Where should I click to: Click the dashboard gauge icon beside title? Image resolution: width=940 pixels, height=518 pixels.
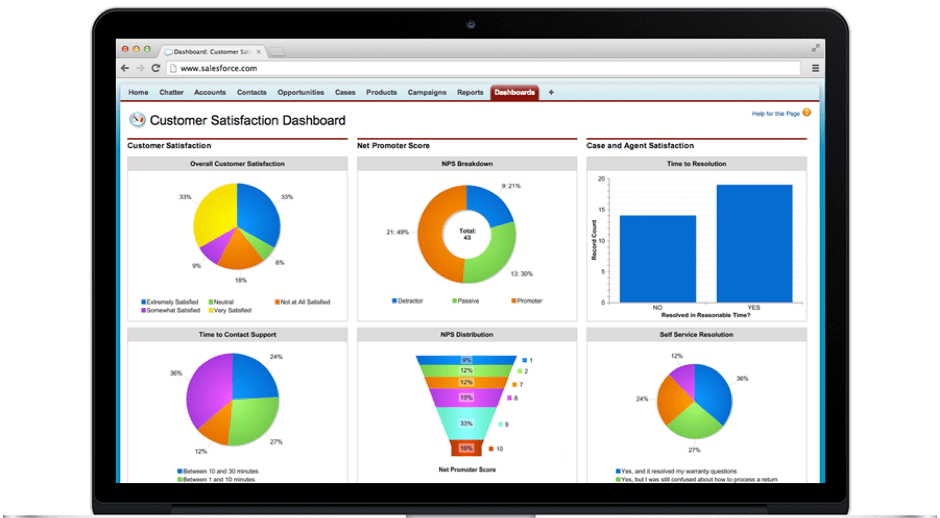click(137, 120)
